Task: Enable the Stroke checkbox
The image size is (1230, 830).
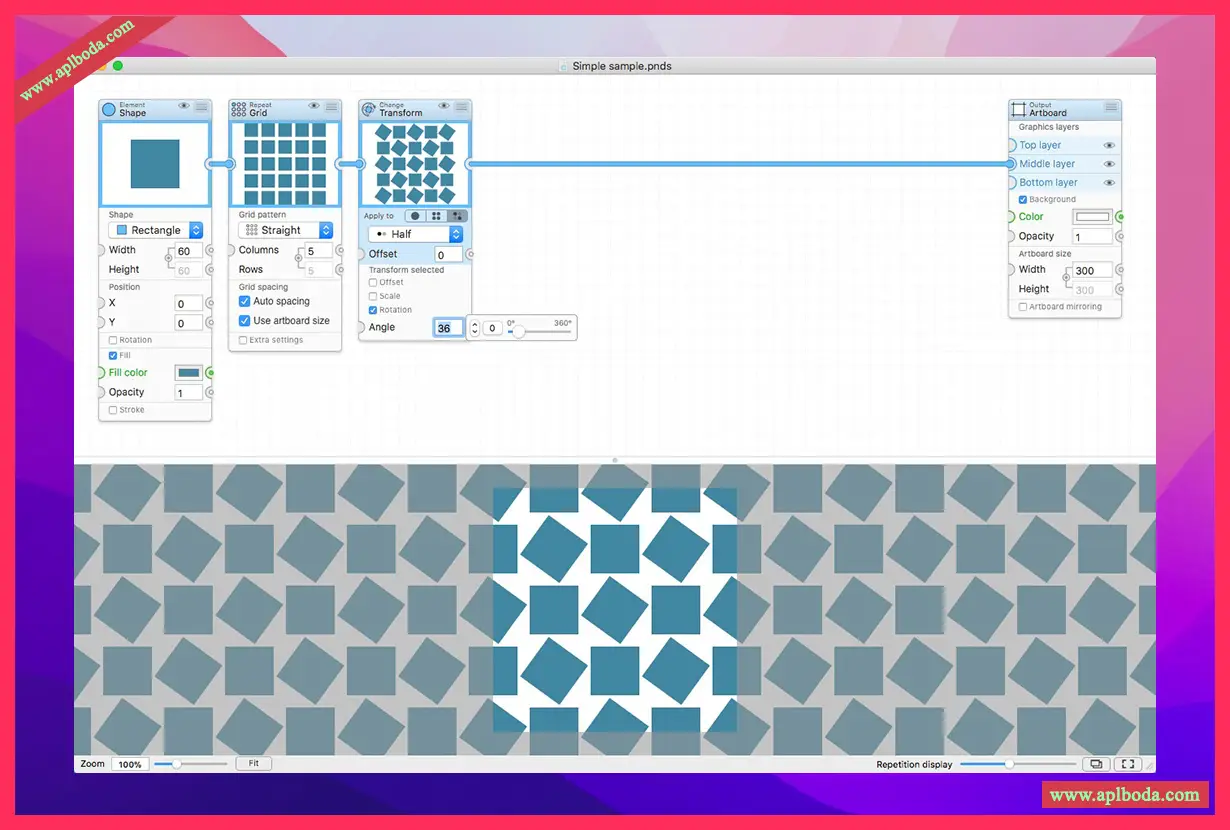Action: click(113, 410)
